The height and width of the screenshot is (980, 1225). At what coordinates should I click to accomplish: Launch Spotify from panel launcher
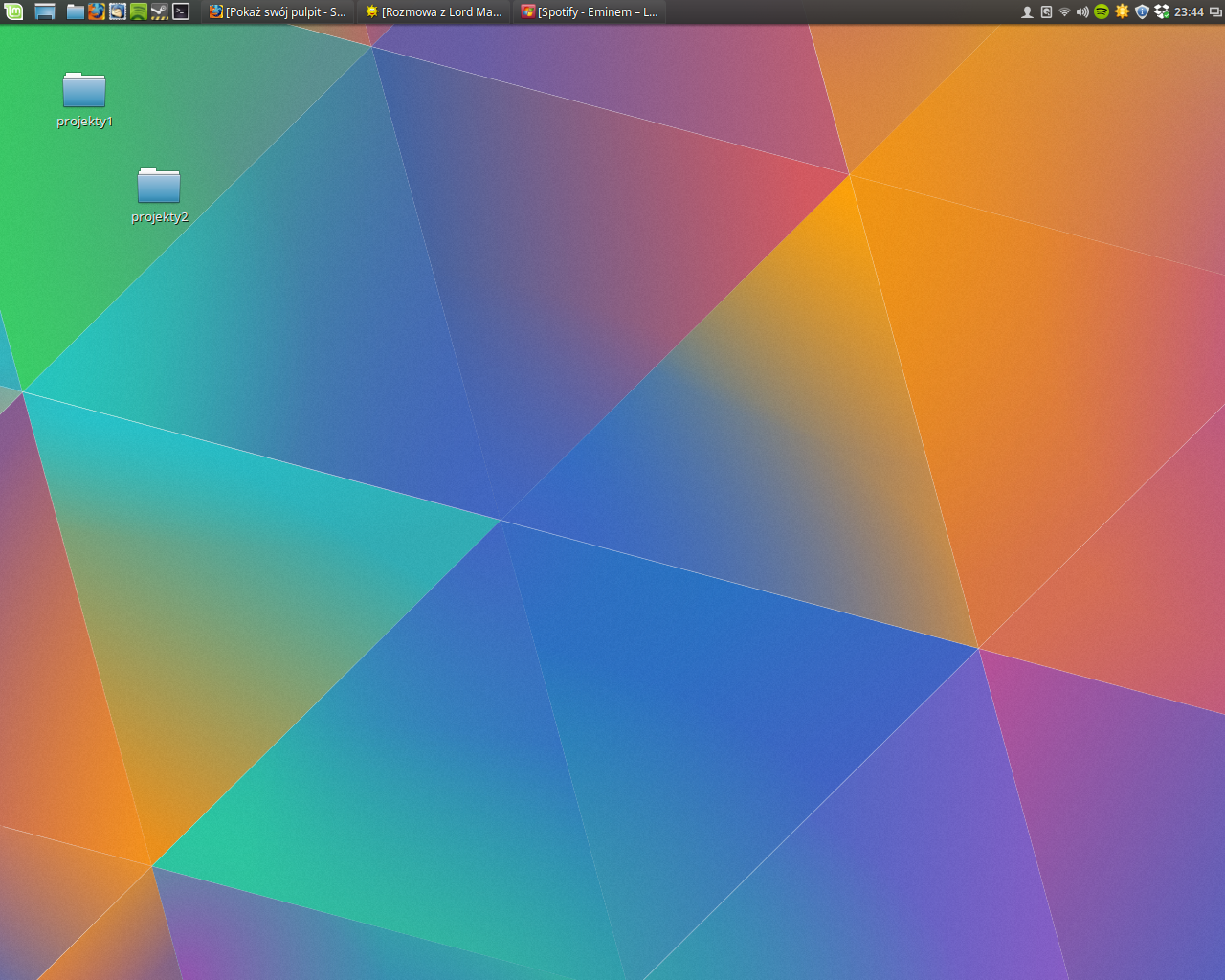139,11
